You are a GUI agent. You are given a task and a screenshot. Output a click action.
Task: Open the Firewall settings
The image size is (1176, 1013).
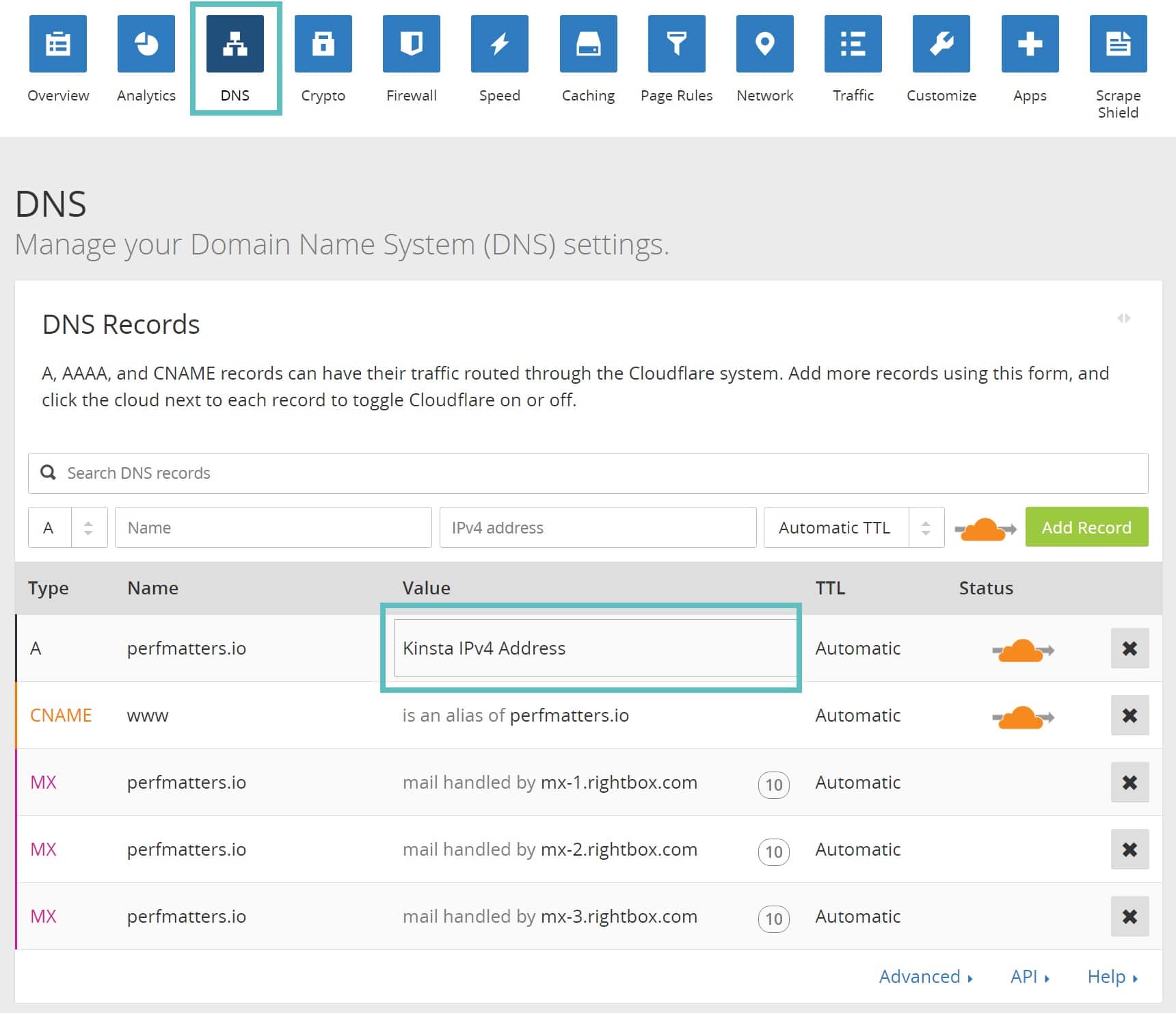pos(411,45)
